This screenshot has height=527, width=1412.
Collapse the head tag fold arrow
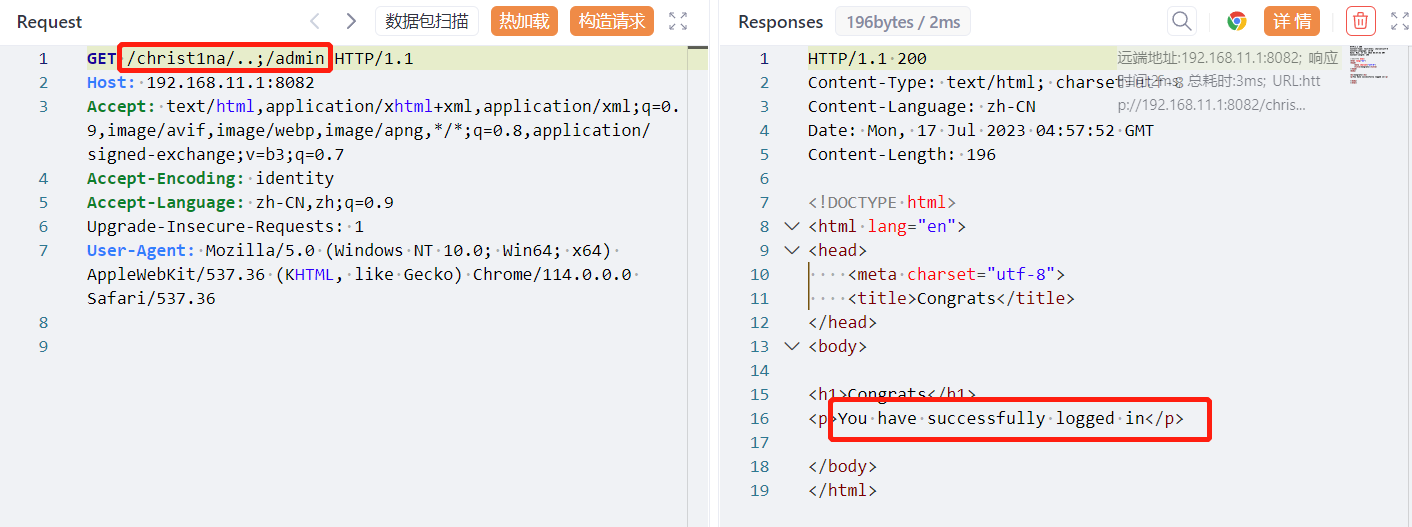tap(792, 251)
